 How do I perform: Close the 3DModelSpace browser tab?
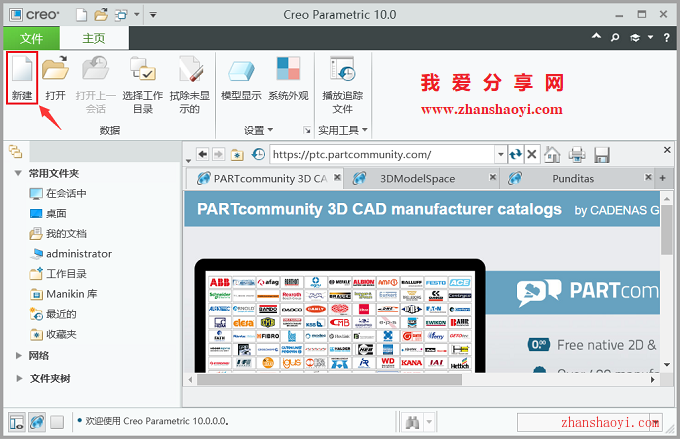pos(493,177)
